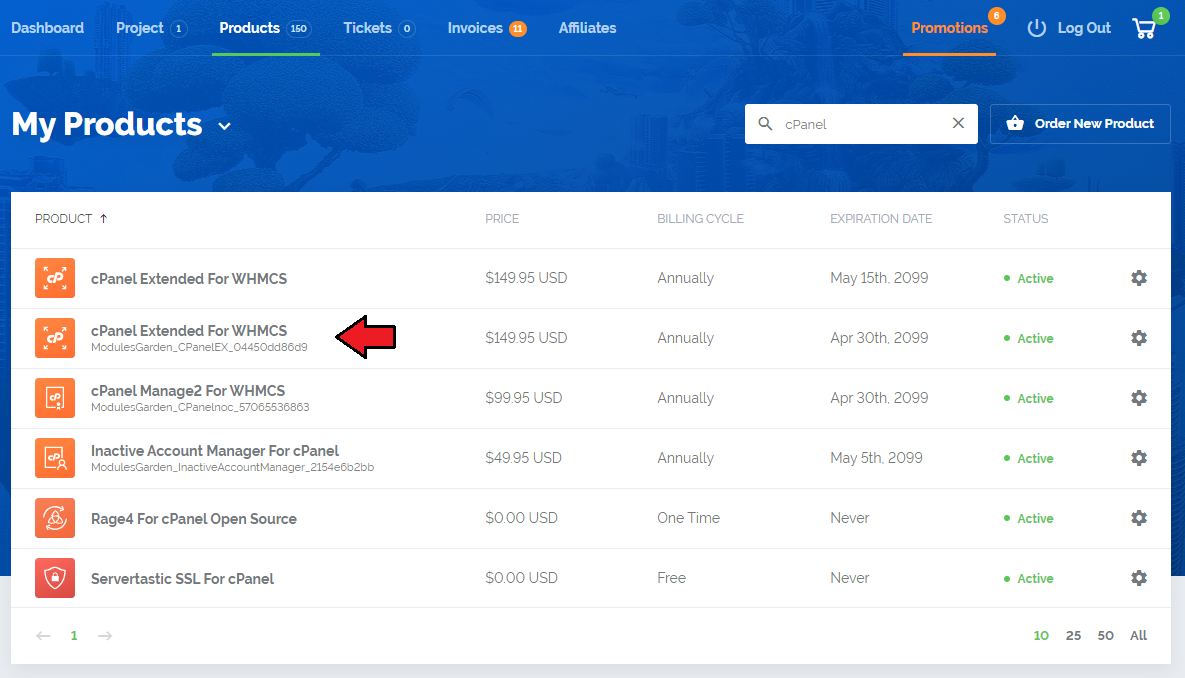Image resolution: width=1185 pixels, height=678 pixels.
Task: Click license key ModulesGarden_InactiveAccountManager_2154e6b2bb
Action: pyautogui.click(x=232, y=468)
